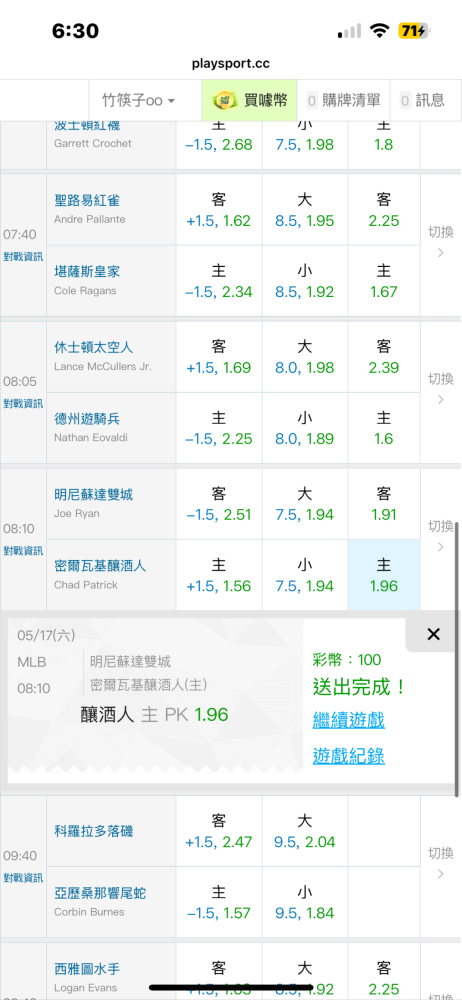Open 對戰資訊 for the 07:40 game
Viewport: 462px width, 1000px height.
[x=23, y=256]
